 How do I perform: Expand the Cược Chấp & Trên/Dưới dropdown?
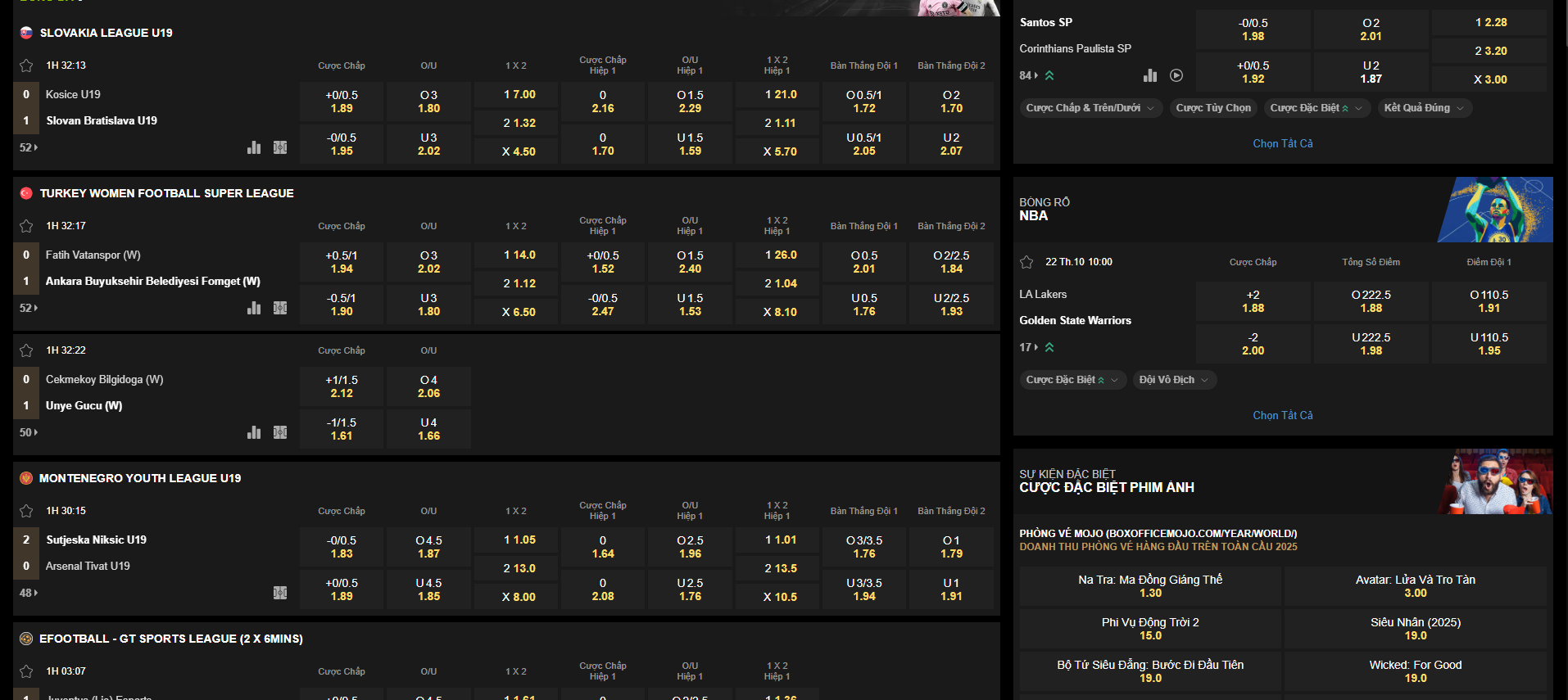(x=1090, y=108)
